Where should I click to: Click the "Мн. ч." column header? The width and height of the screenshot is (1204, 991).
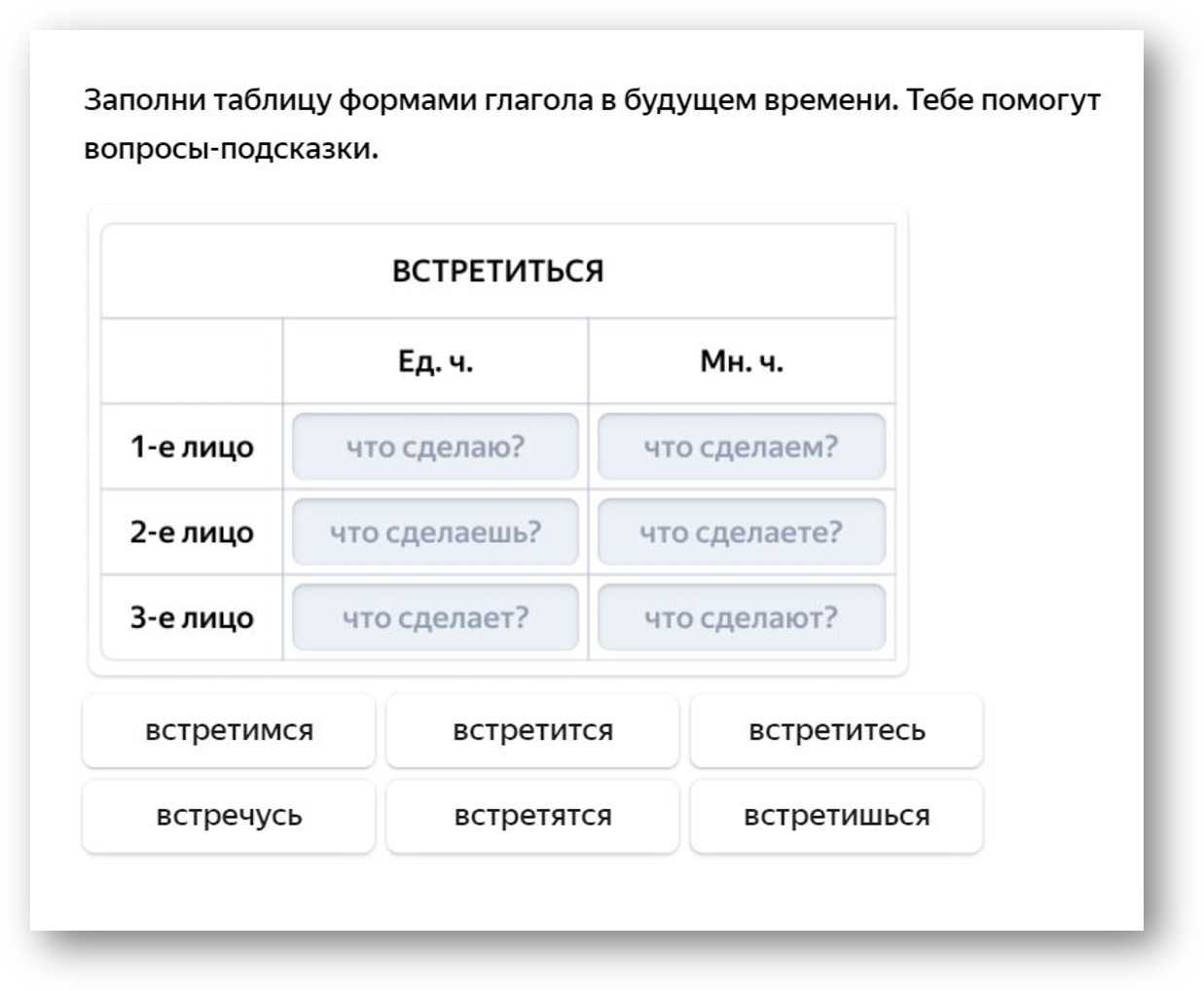pyautogui.click(x=741, y=361)
